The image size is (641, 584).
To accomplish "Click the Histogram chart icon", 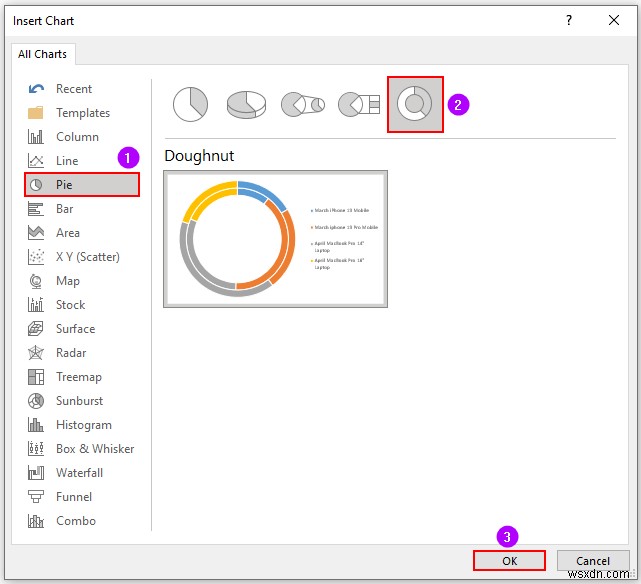I will tap(36, 425).
